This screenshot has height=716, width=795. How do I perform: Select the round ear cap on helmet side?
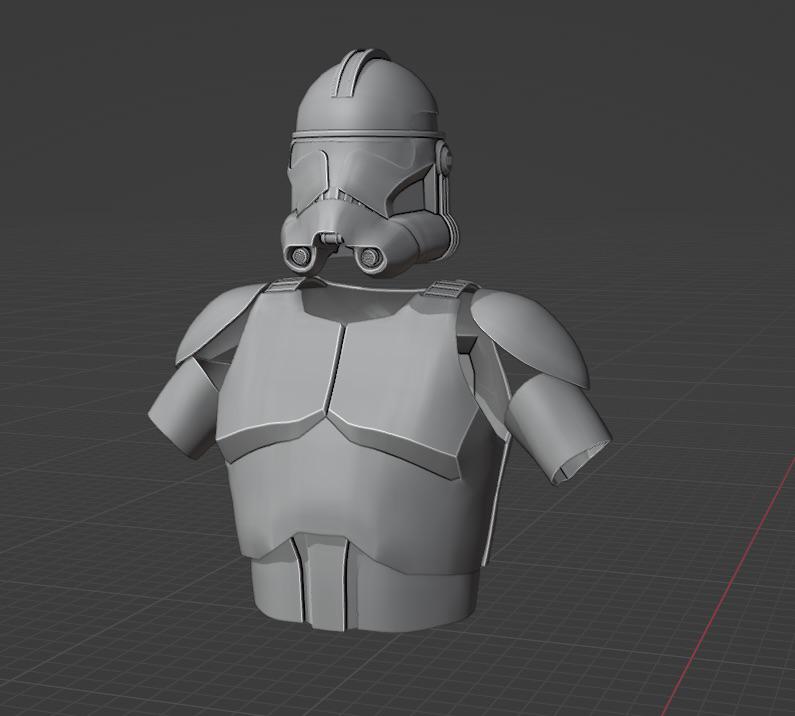pyautogui.click(x=445, y=157)
